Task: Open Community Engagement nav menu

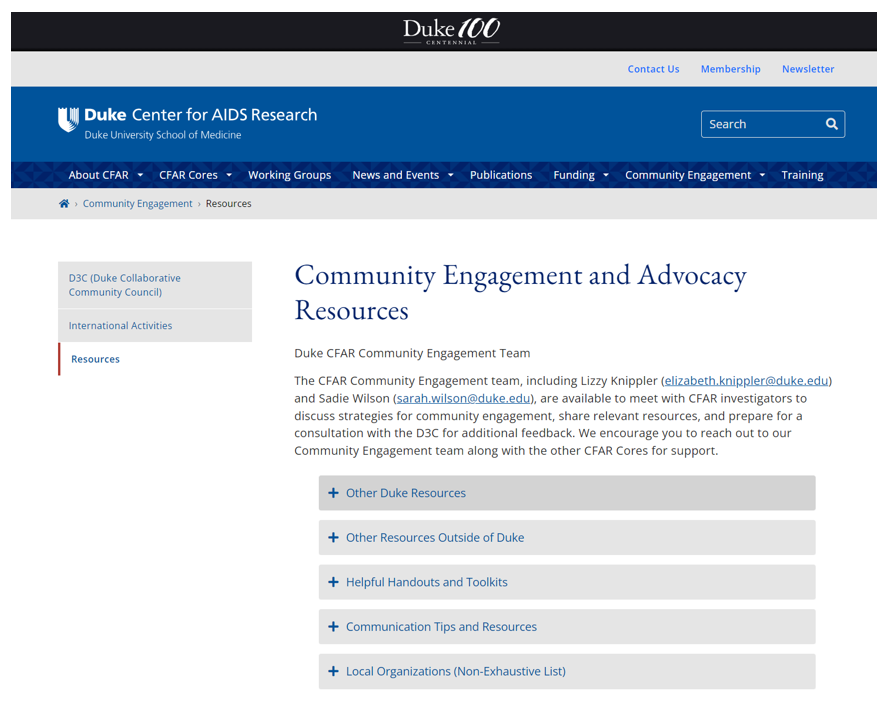Action: (x=688, y=175)
